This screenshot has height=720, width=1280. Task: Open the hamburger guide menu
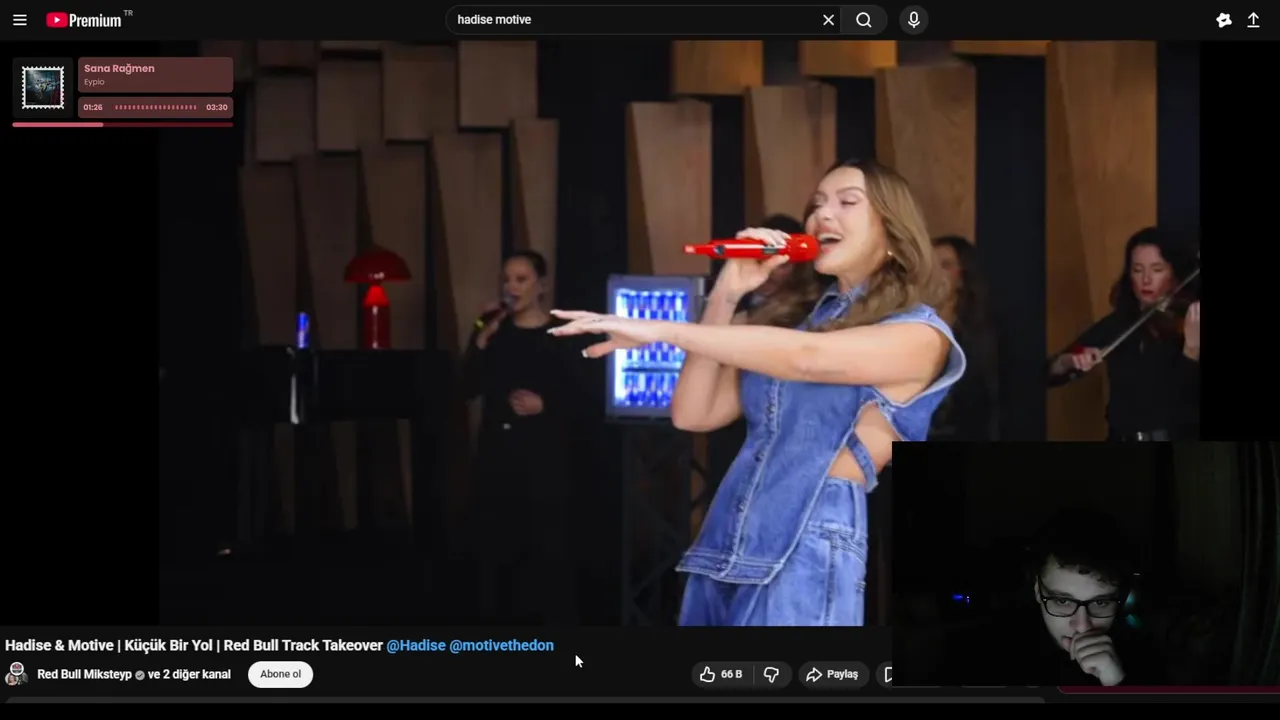pos(20,20)
